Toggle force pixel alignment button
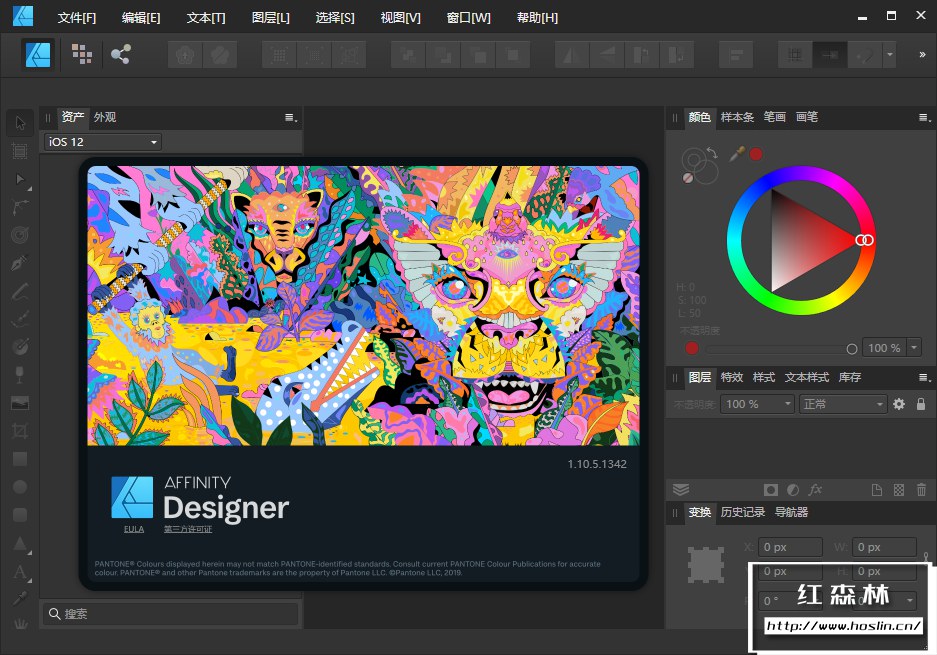 [795, 55]
